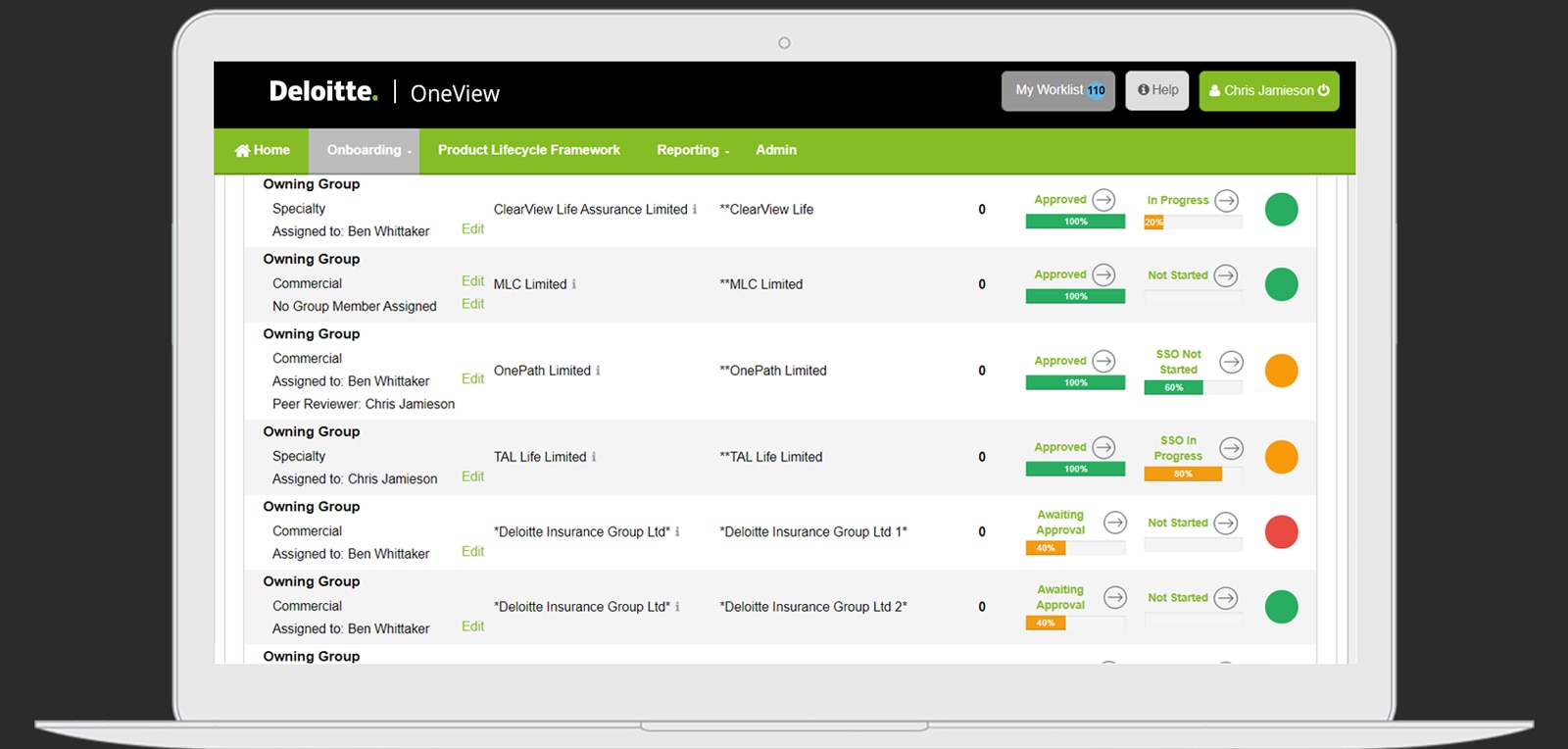
Task: Click Not Started arrow for Deloitte Insurance Group Ltd 1
Action: pos(1226,524)
